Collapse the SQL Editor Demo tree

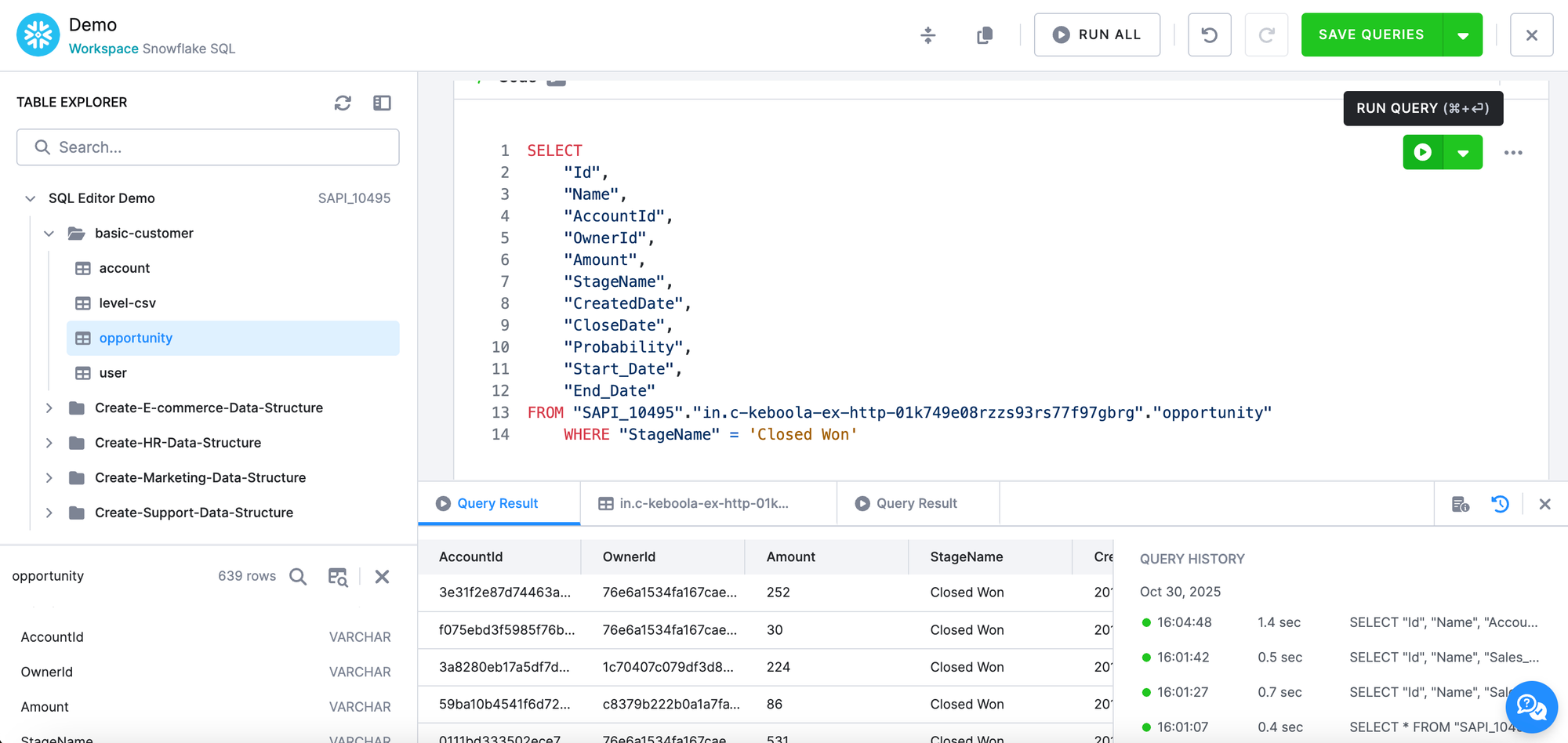click(30, 198)
